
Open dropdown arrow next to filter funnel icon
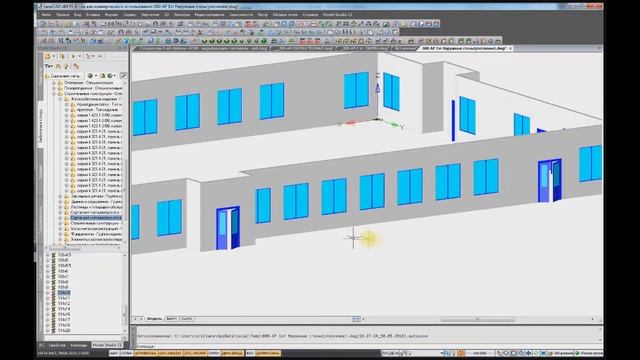[52, 66]
